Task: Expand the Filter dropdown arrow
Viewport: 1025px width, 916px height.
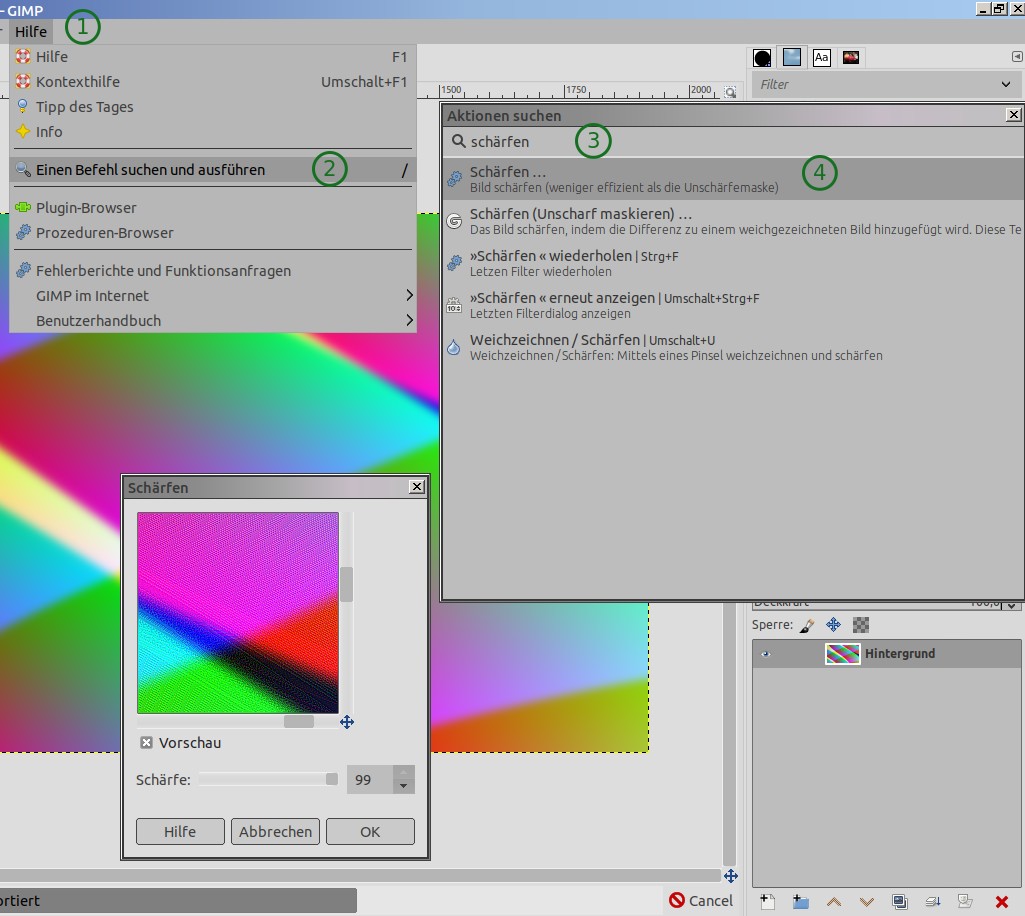Action: pyautogui.click(x=1005, y=84)
